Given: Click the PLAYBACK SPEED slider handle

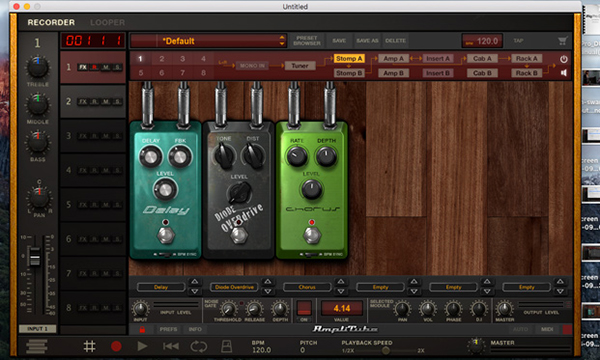Looking at the screenshot, I should click(386, 350).
